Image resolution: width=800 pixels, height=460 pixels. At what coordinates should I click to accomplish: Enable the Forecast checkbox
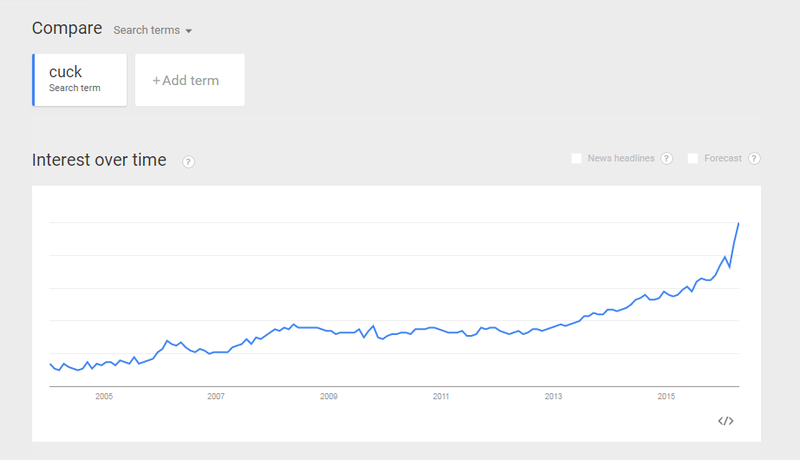pos(693,159)
